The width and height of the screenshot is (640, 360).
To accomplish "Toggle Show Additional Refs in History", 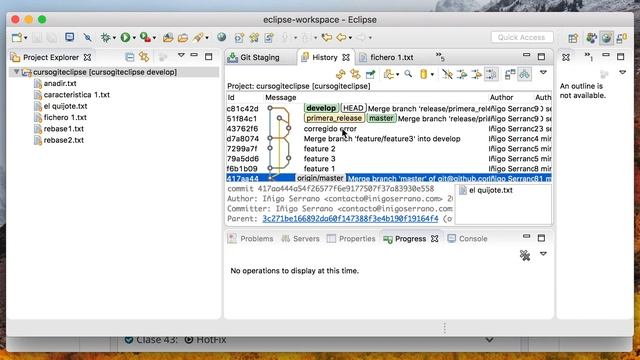I will (x=476, y=74).
